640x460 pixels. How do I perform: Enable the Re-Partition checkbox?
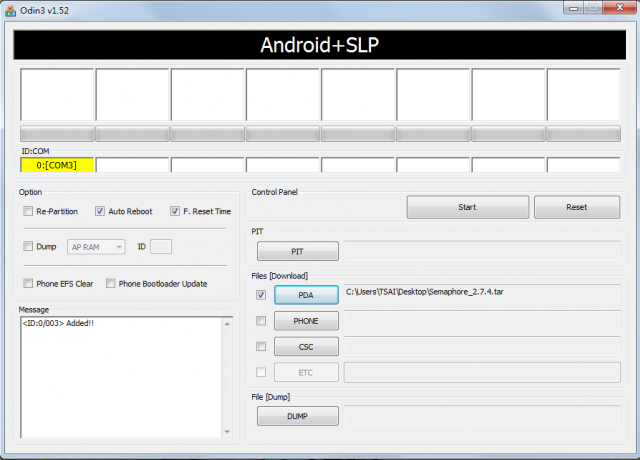tap(28, 211)
